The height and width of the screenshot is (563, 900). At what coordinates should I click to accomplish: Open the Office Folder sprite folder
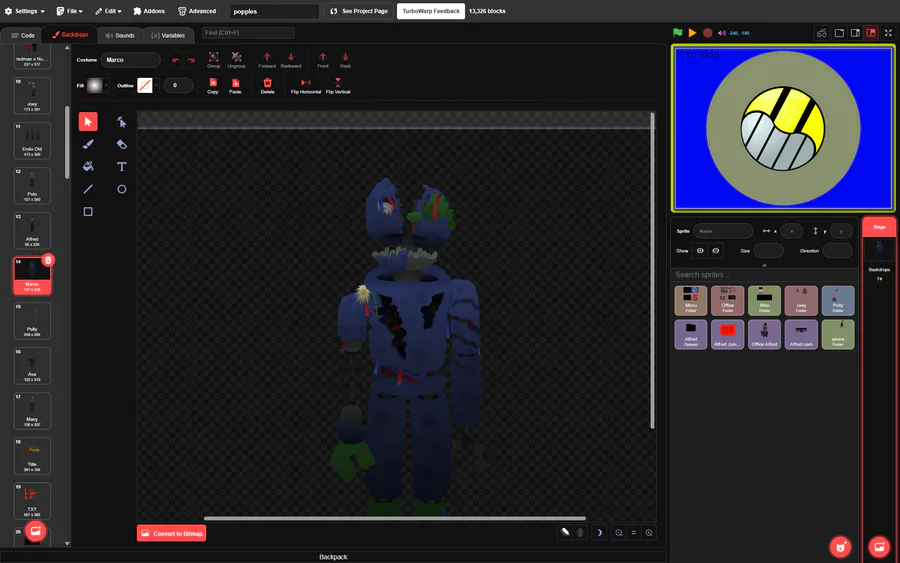pyautogui.click(x=728, y=301)
